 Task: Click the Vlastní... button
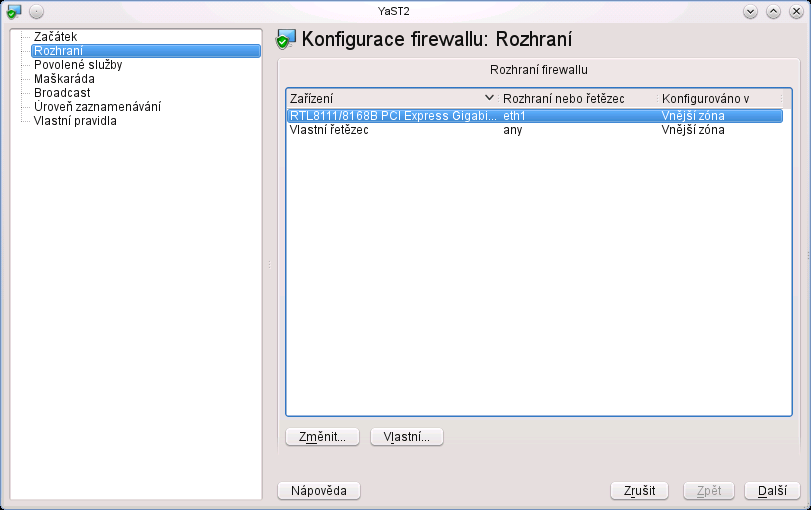coord(407,437)
